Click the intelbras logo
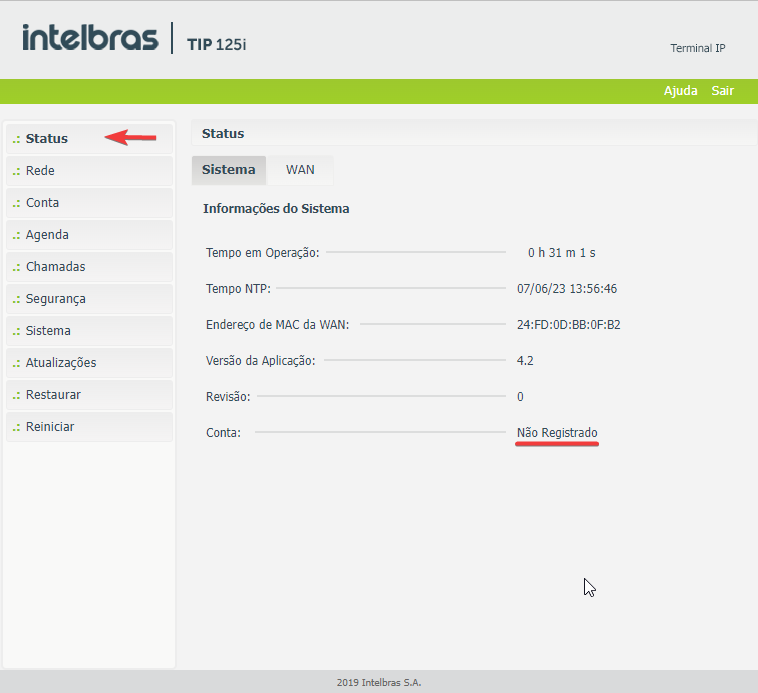 coord(90,38)
